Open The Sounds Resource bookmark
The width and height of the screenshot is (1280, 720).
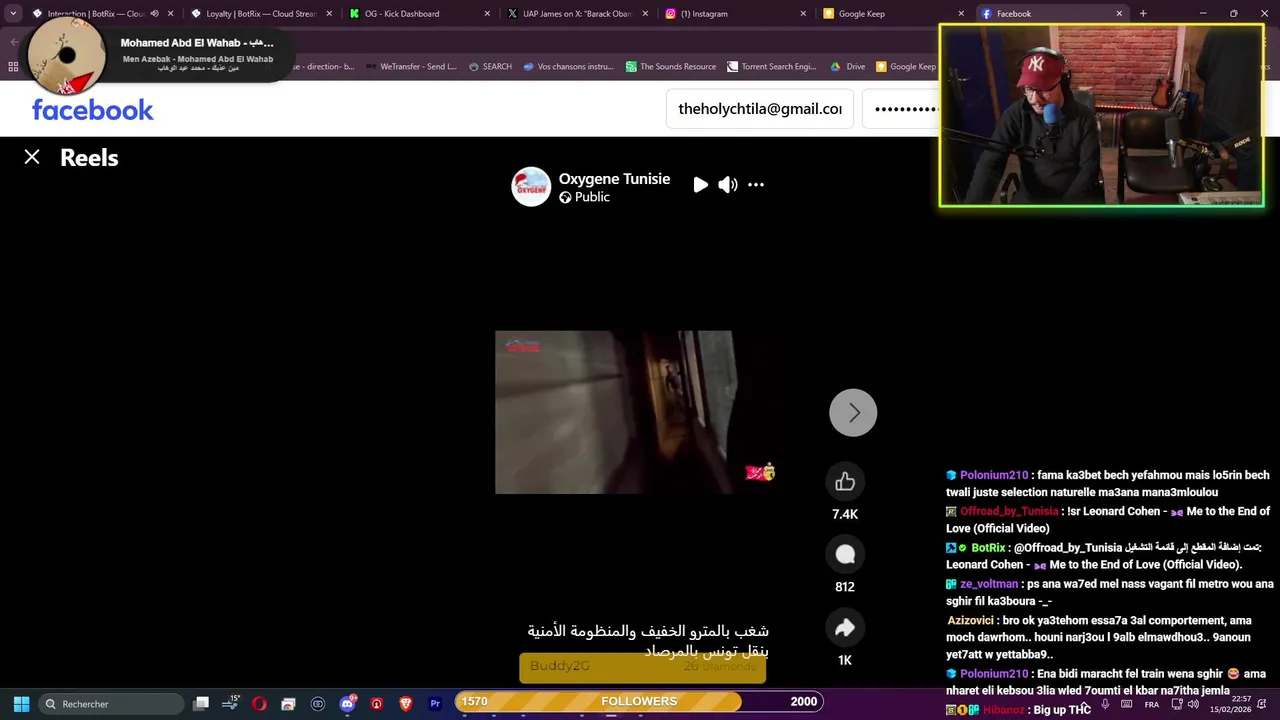coord(671,67)
